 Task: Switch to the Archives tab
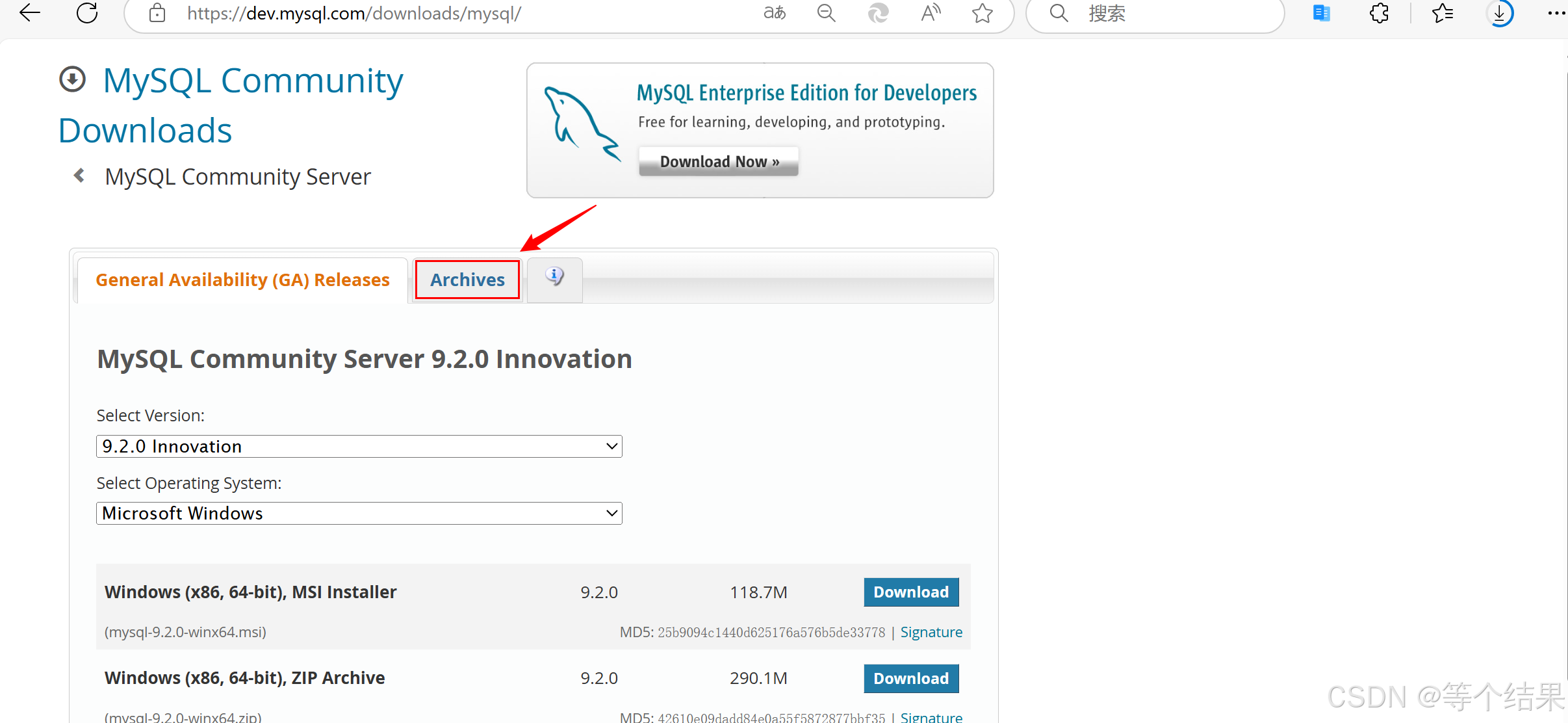[x=467, y=280]
